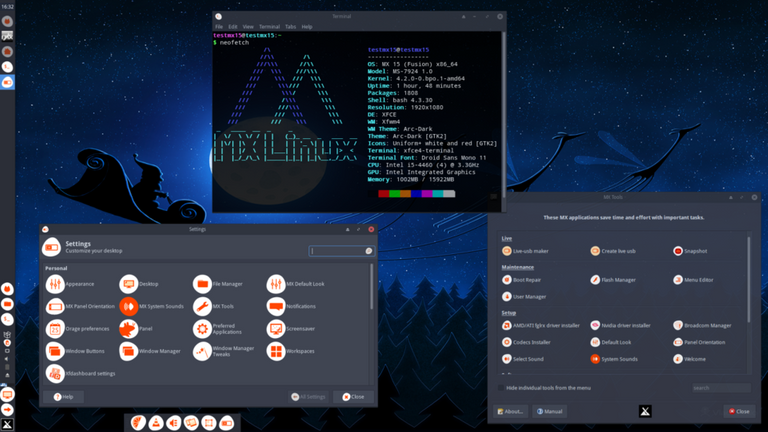Launch Panel Orientation in MX Tools
This screenshot has width=768, height=432.
[x=699, y=342]
